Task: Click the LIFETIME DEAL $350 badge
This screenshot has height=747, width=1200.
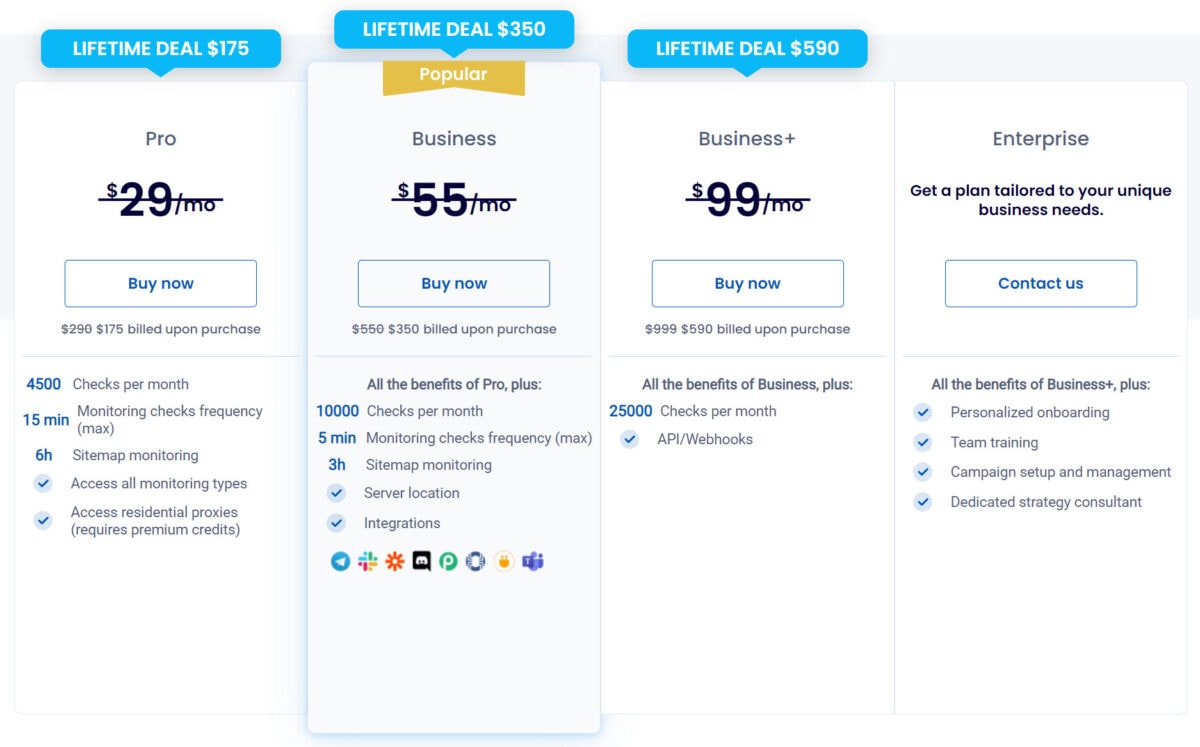Action: [452, 29]
